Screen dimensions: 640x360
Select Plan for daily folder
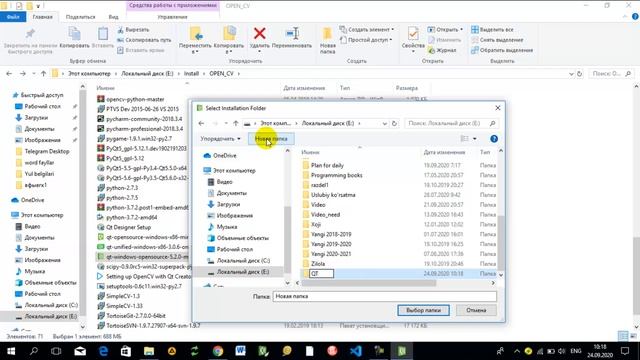[x=327, y=165]
